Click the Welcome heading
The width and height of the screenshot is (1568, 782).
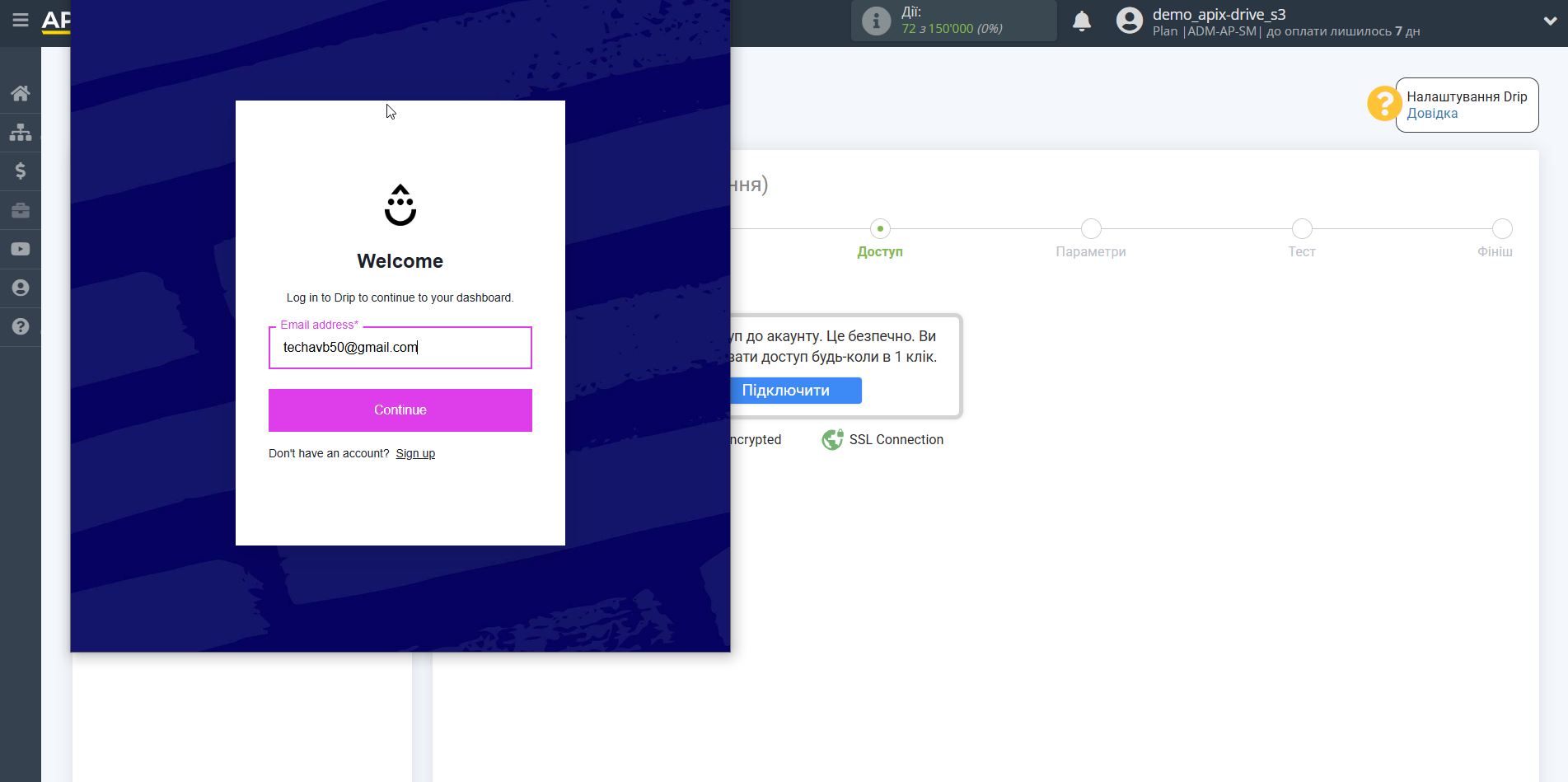click(x=400, y=261)
